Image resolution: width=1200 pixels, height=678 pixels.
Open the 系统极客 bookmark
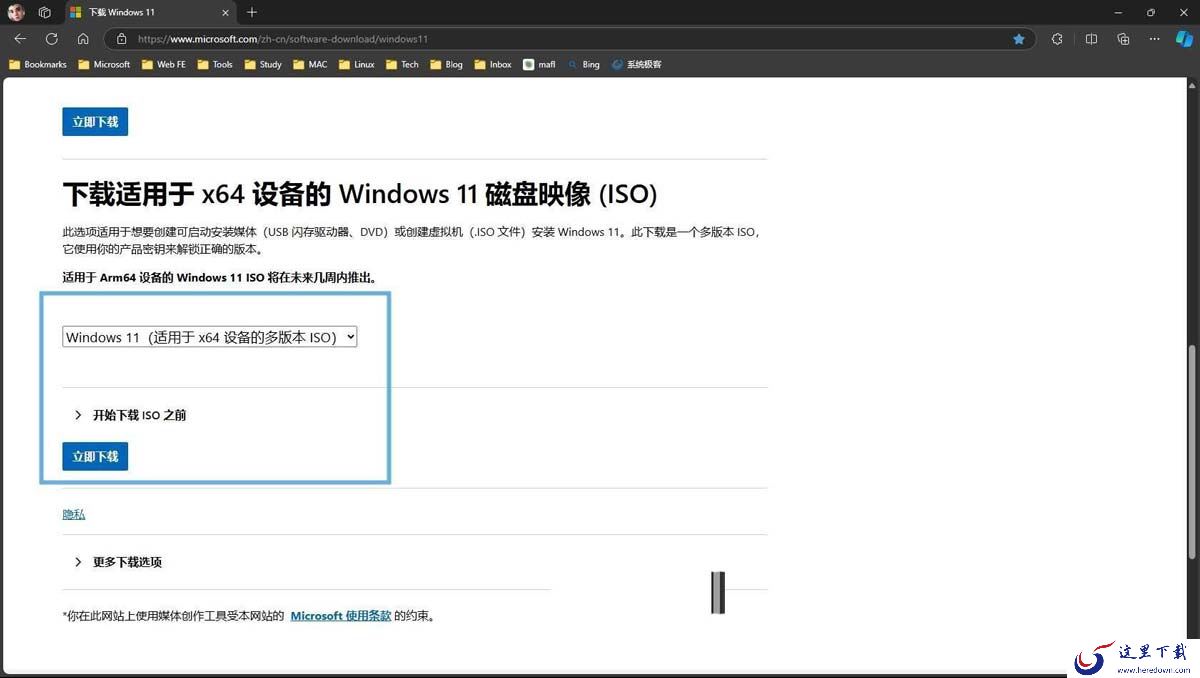pos(637,64)
